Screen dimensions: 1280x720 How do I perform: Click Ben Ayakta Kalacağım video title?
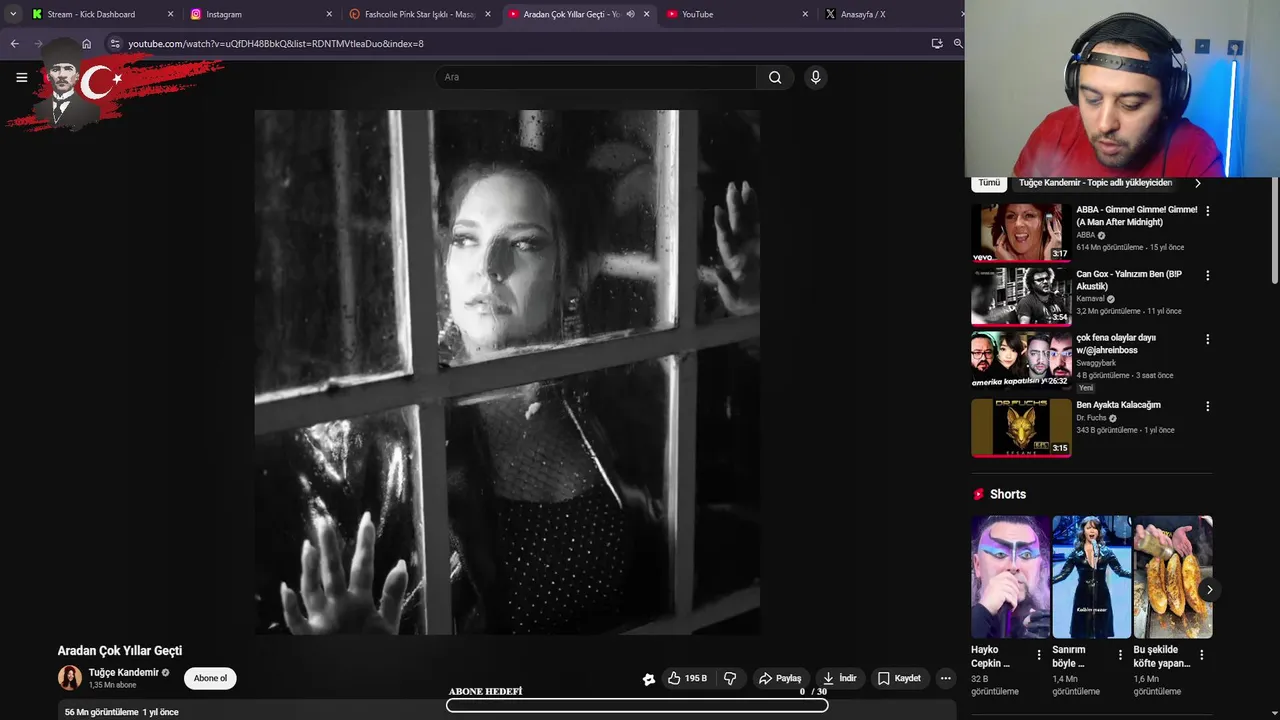click(x=1118, y=405)
